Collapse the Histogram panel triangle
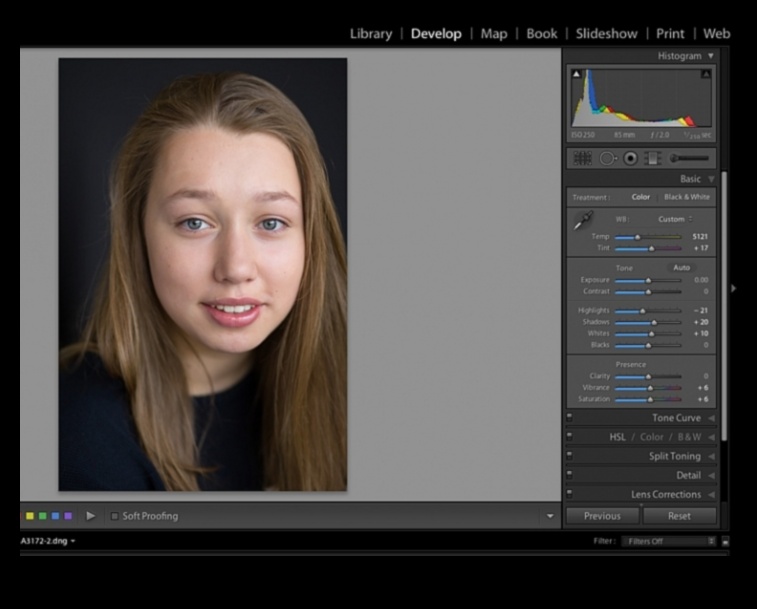This screenshot has height=609, width=757. coord(711,56)
